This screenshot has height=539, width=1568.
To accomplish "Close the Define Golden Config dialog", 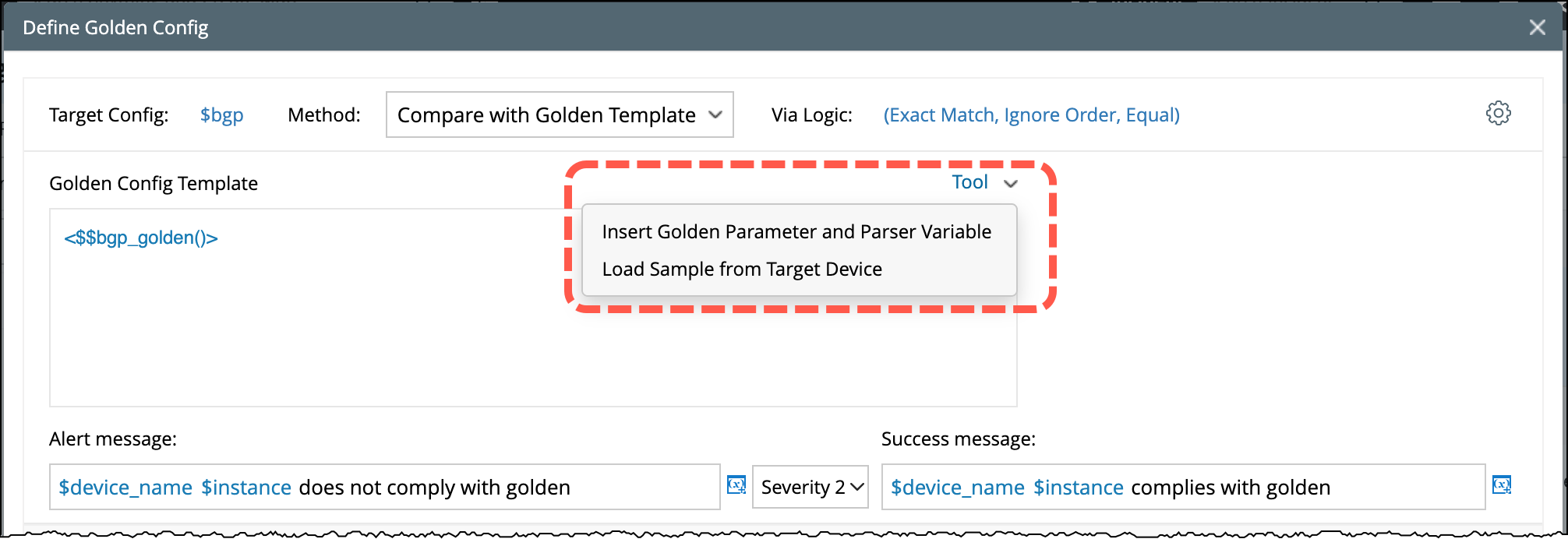I will [1537, 28].
